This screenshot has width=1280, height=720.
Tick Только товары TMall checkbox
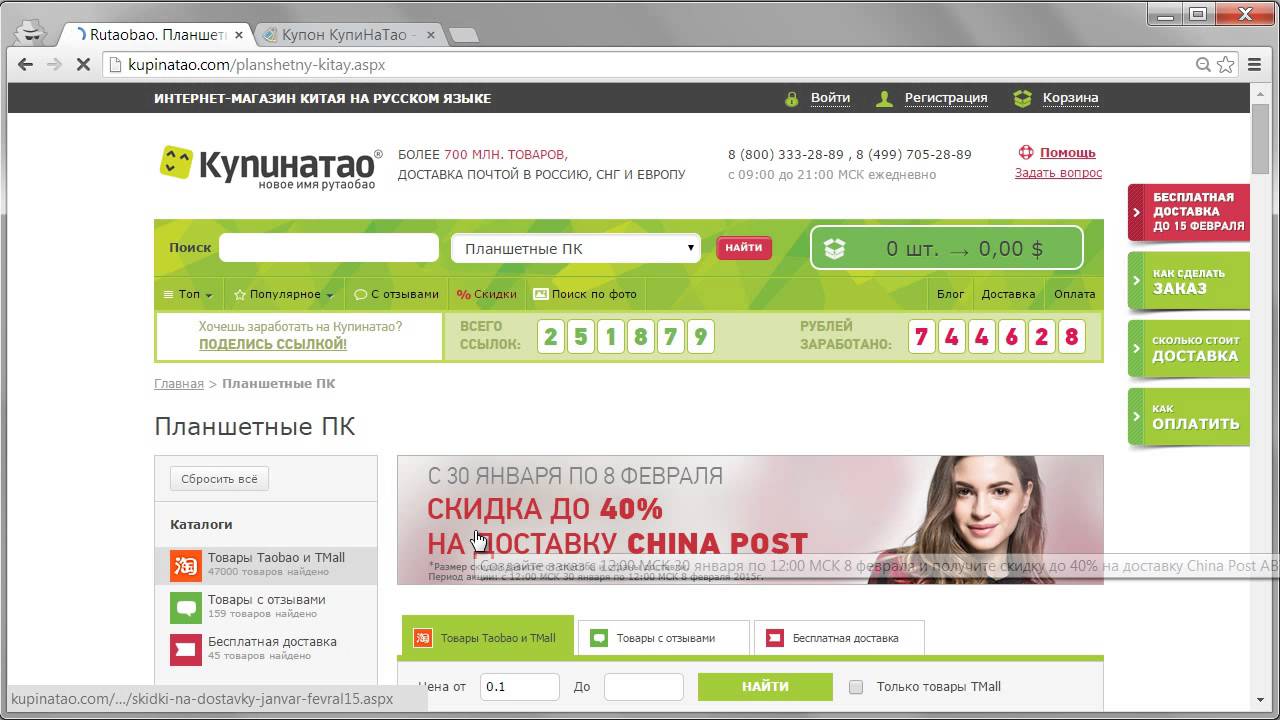click(x=856, y=687)
